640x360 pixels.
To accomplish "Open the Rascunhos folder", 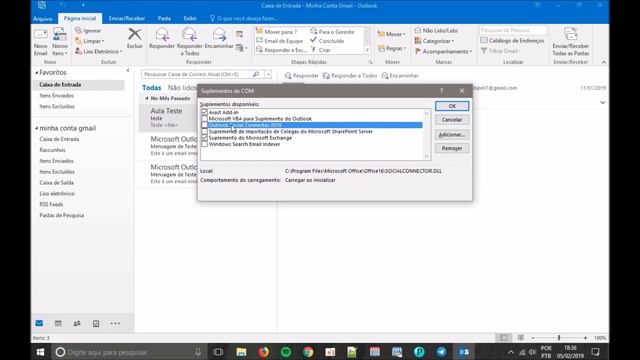I will tap(53, 150).
